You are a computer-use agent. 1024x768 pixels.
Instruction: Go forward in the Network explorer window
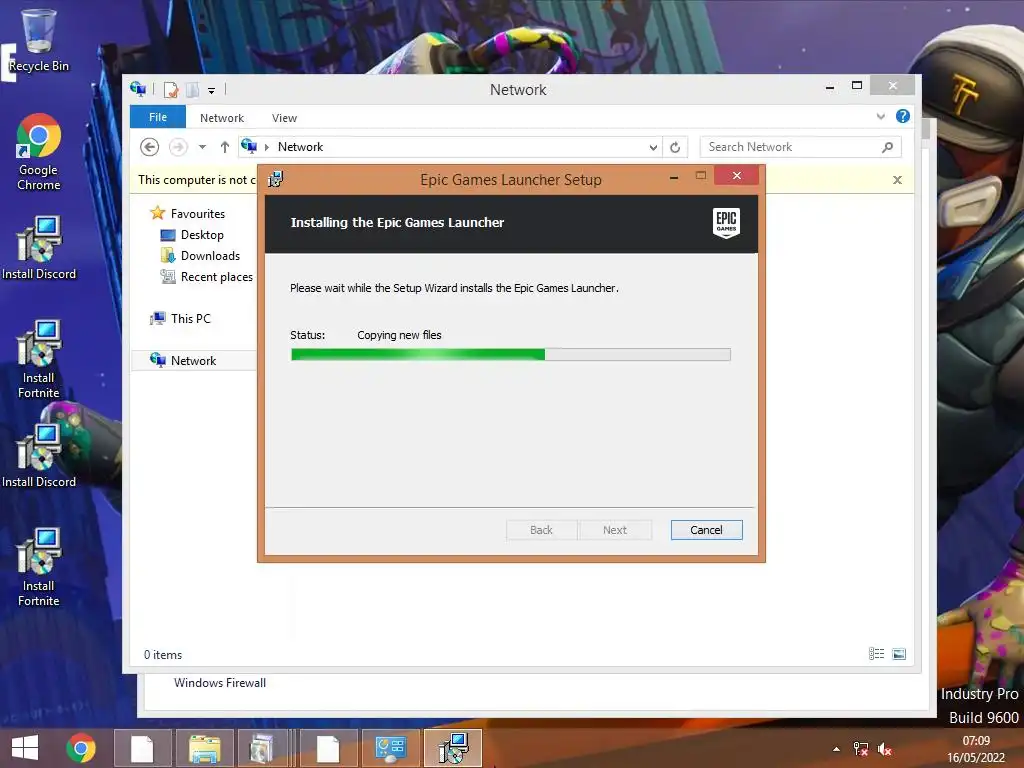[178, 147]
